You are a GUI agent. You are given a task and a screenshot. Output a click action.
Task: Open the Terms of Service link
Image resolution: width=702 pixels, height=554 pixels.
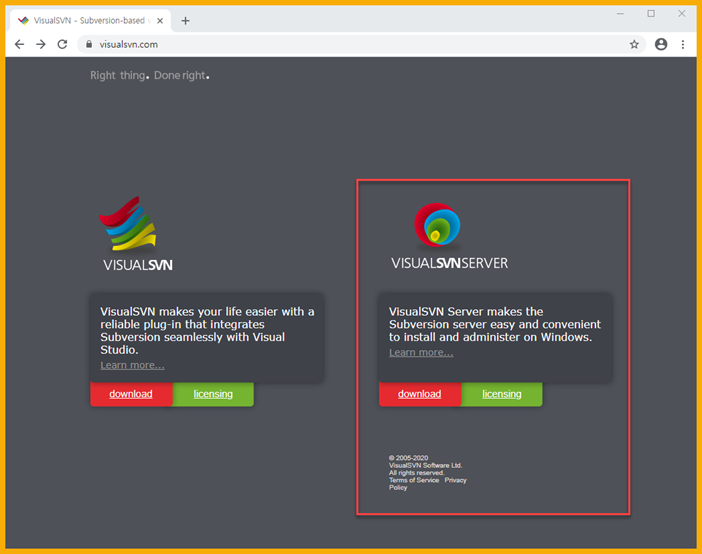[x=414, y=480]
